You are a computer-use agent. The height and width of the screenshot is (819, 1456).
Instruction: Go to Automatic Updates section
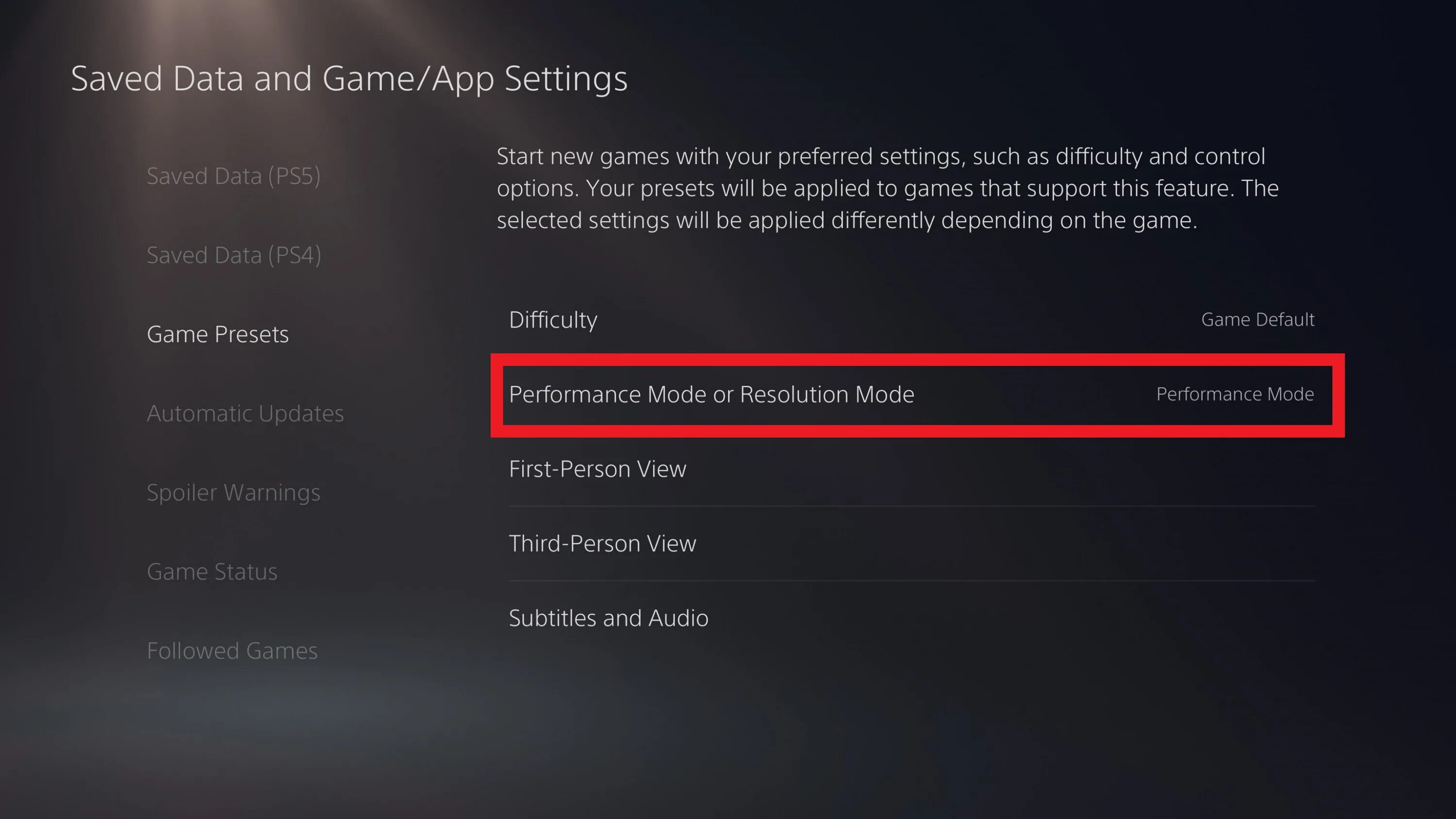(245, 413)
